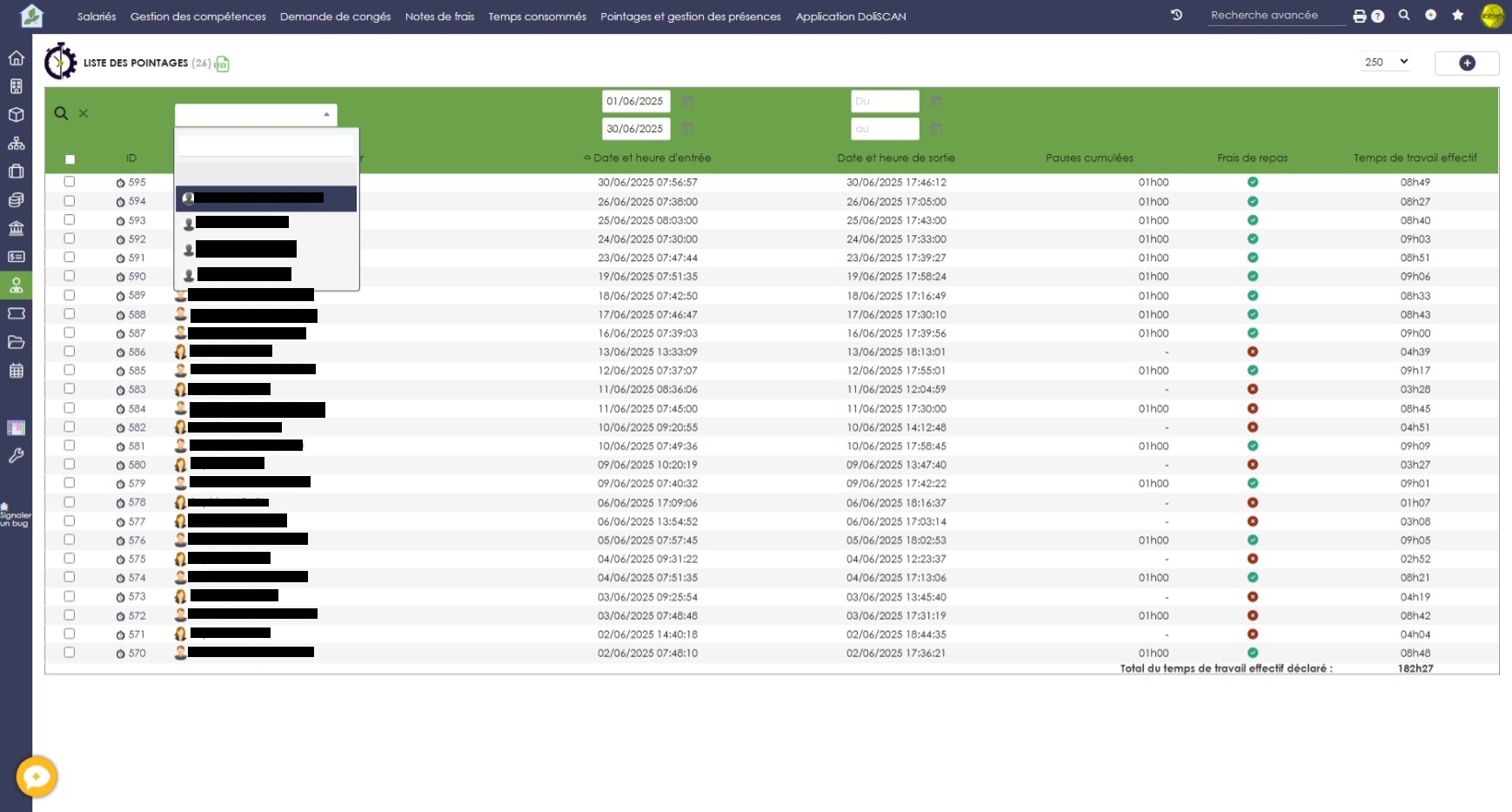Clear filters with the X icon
The width and height of the screenshot is (1512, 812).
[x=84, y=113]
